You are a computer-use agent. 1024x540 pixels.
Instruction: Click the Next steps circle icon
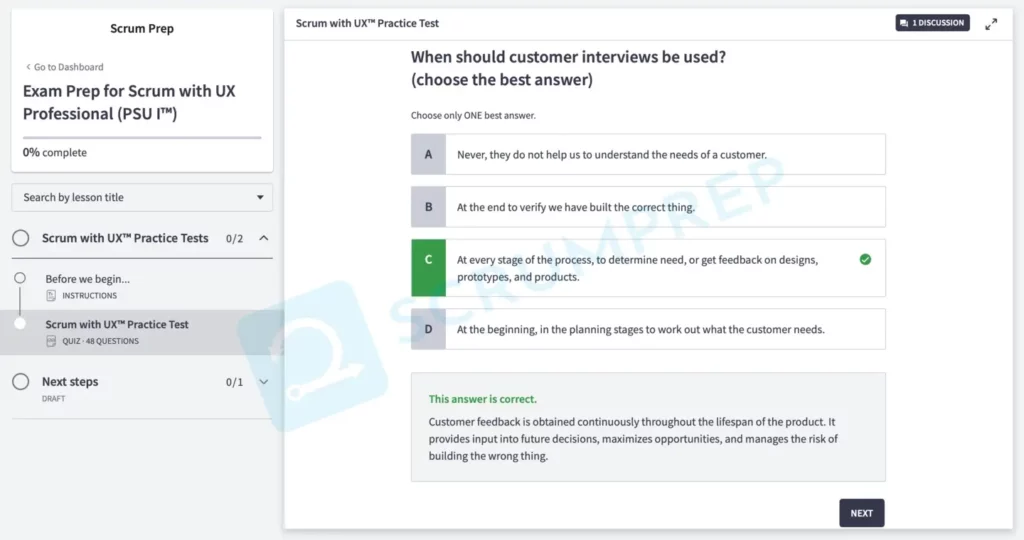(x=20, y=382)
